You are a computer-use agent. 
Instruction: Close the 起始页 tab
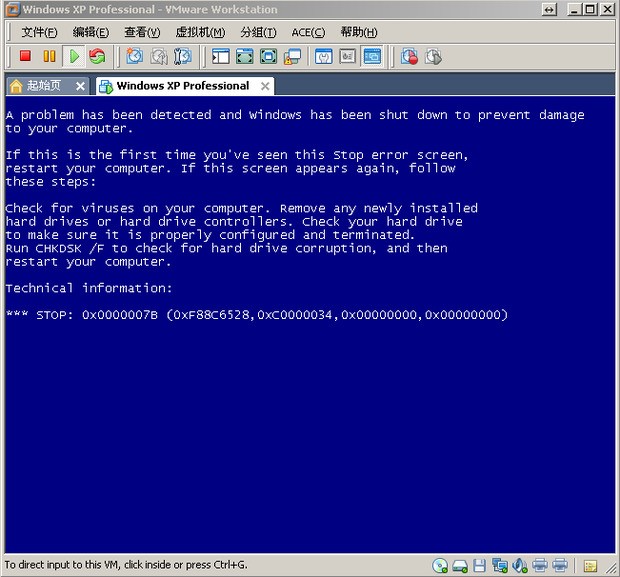pos(80,86)
